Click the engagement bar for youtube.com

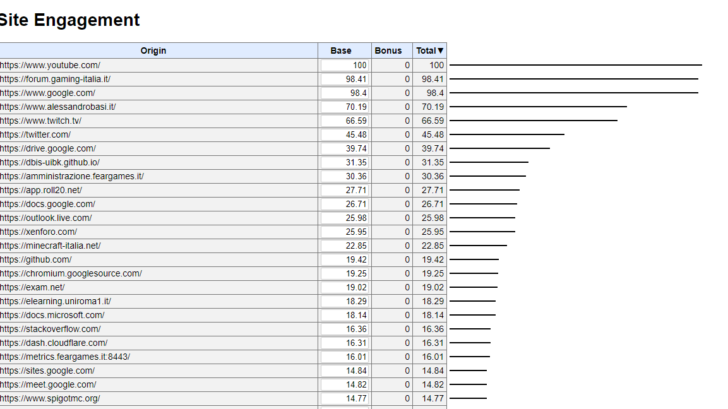click(x=576, y=65)
